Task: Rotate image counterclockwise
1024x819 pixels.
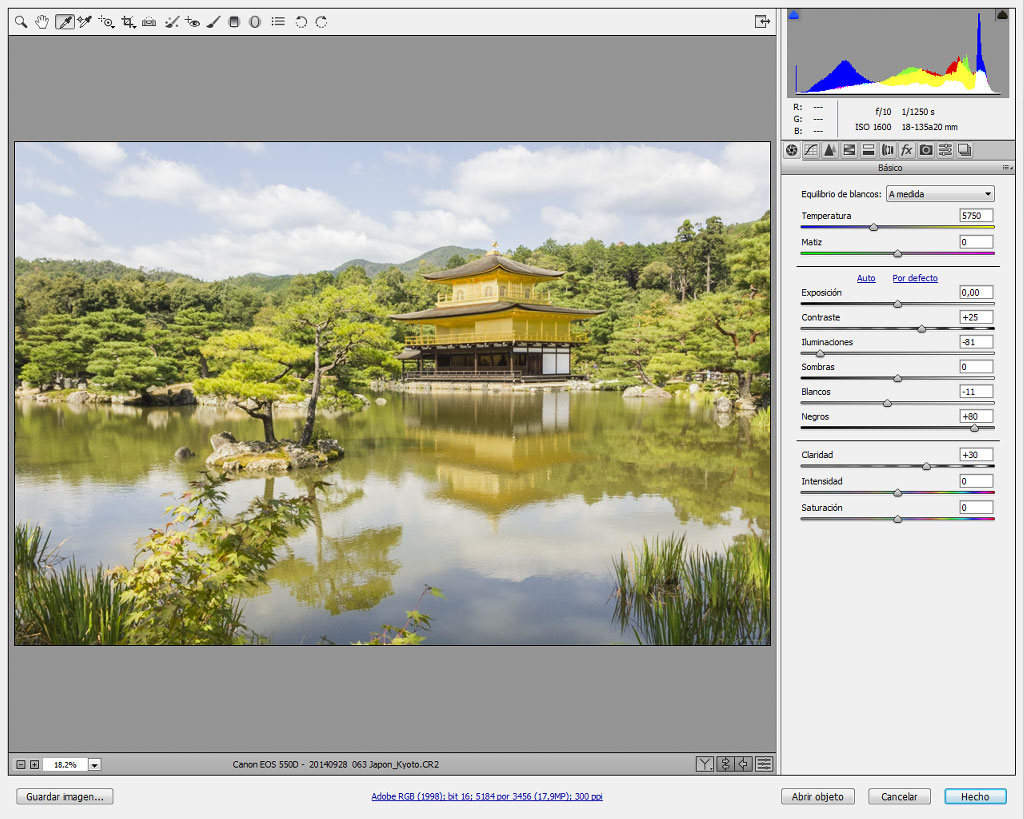Action: click(x=301, y=22)
